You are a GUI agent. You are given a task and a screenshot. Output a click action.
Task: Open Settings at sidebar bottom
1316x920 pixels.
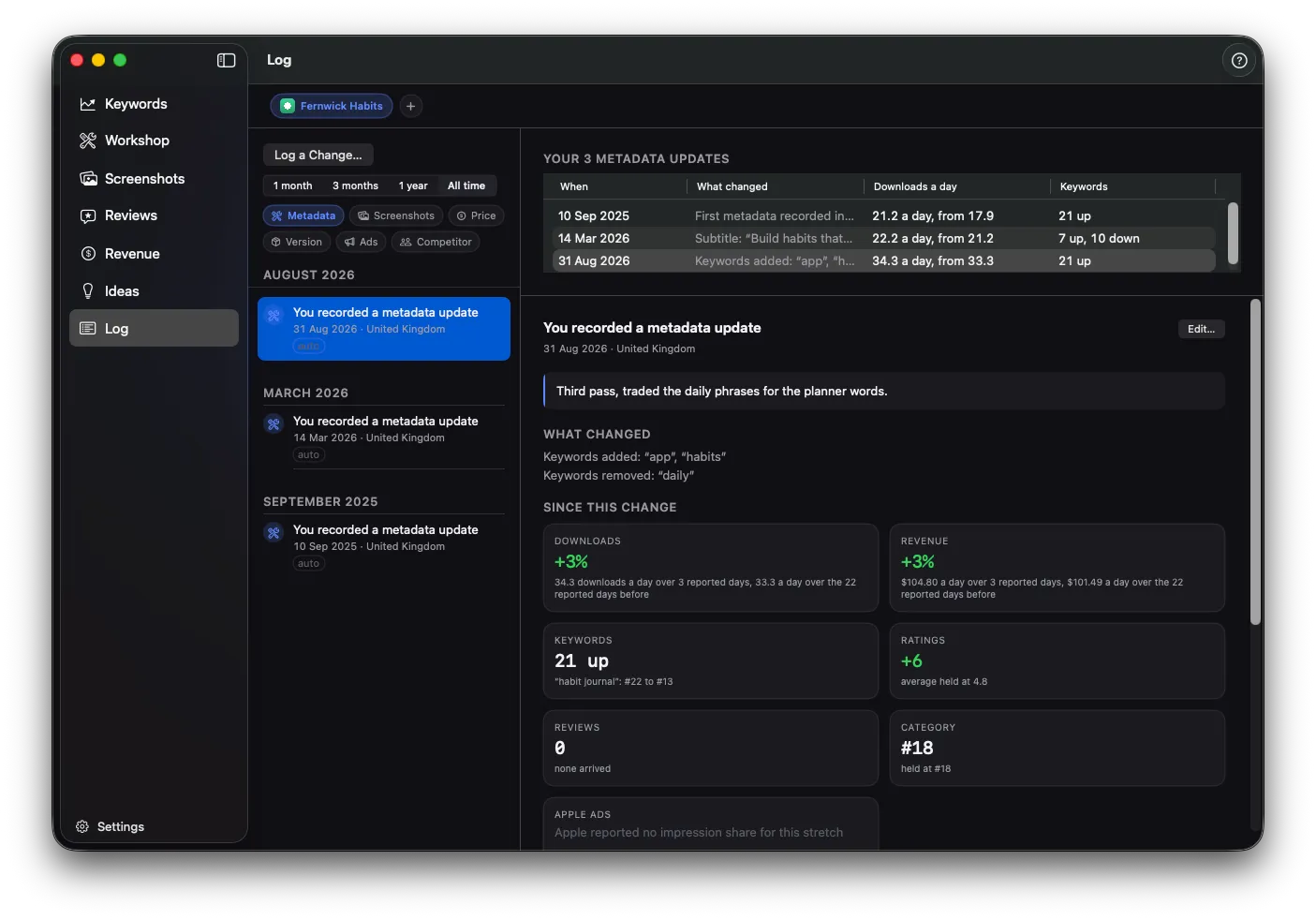111,826
